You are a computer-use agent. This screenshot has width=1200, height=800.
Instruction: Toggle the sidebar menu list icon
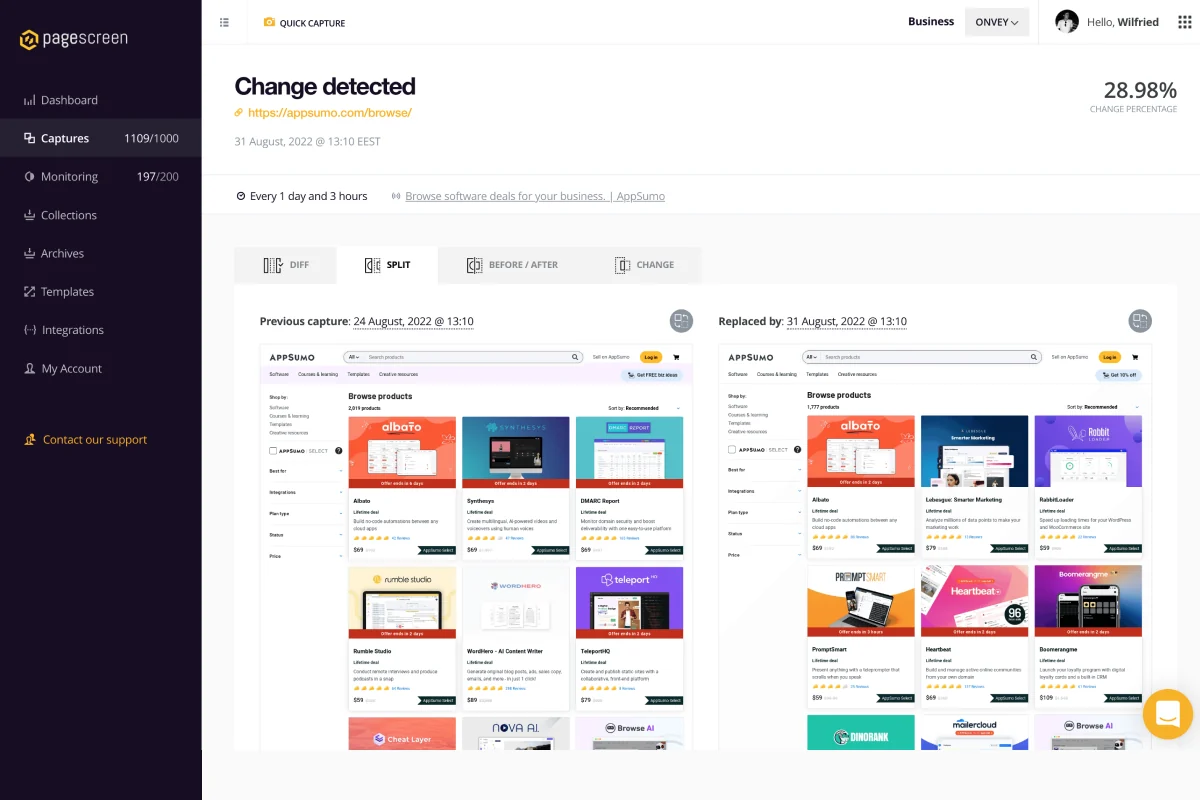(x=224, y=22)
